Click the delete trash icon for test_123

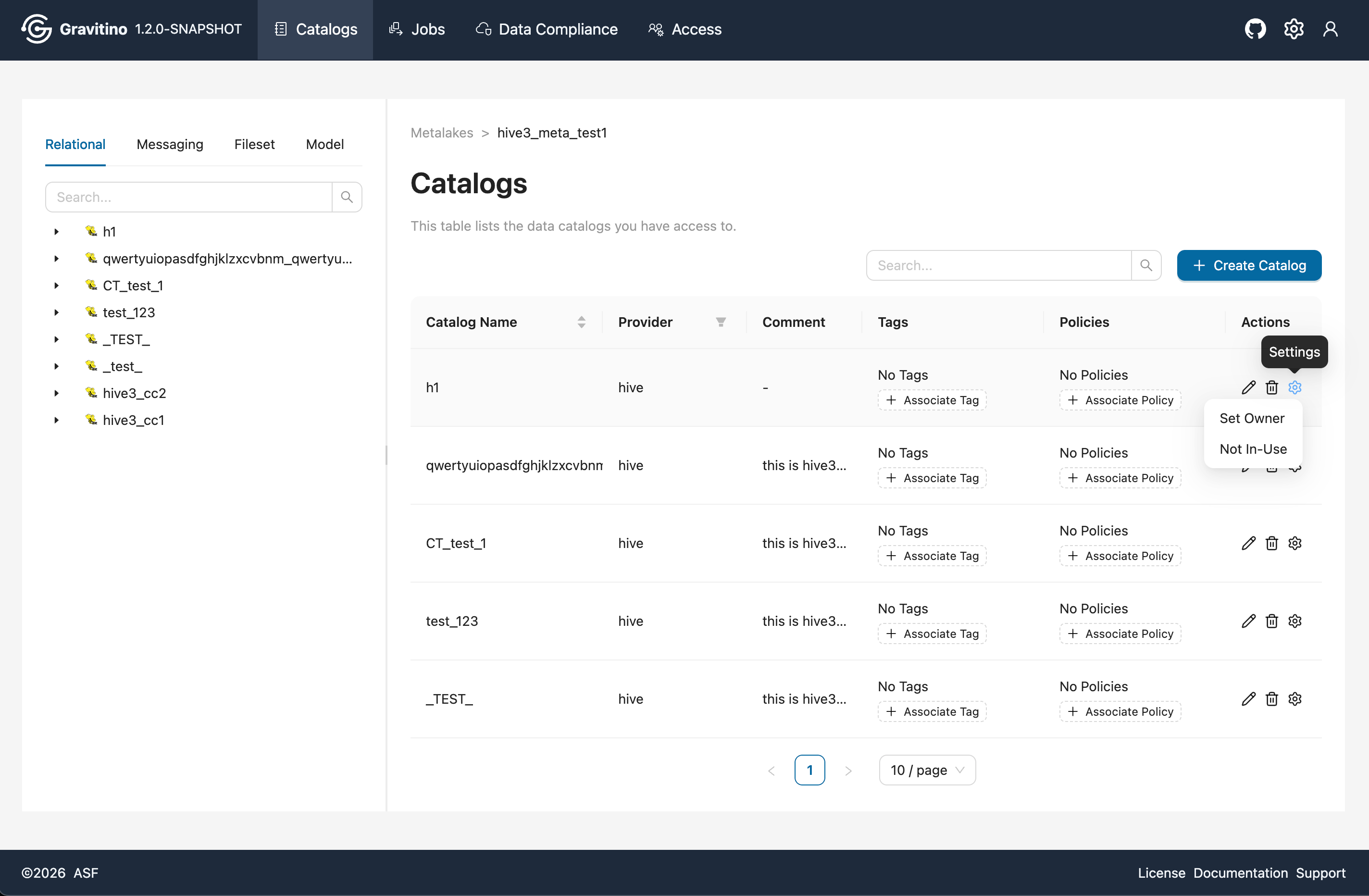pos(1272,621)
